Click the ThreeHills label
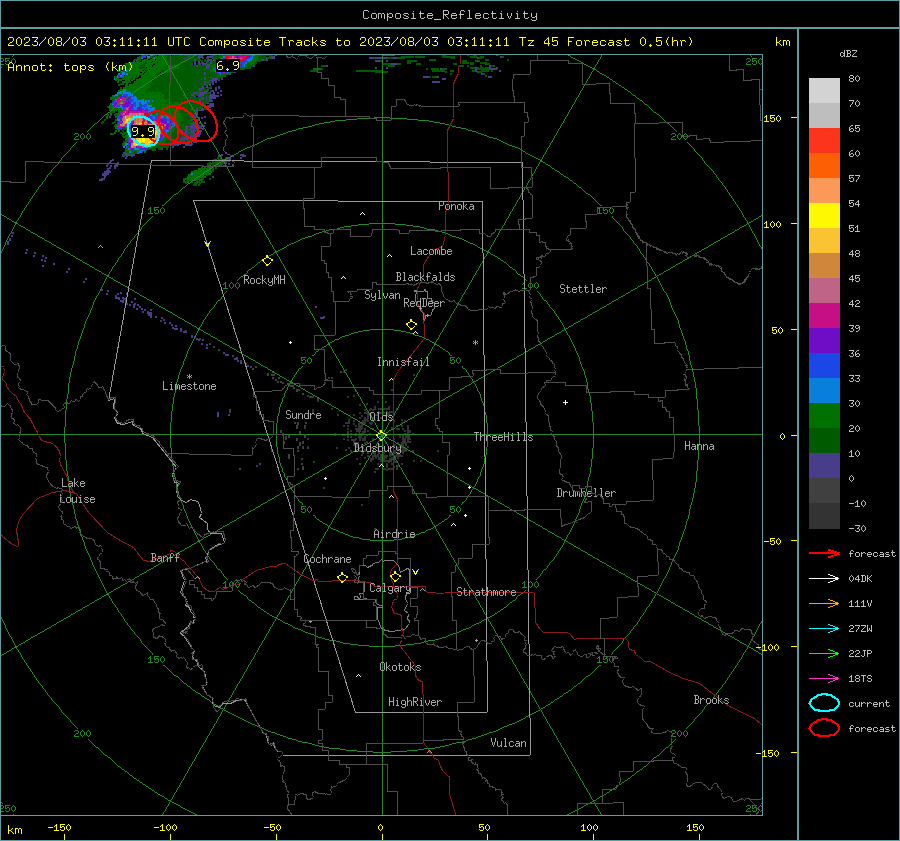Image resolution: width=900 pixels, height=841 pixels. coord(503,437)
